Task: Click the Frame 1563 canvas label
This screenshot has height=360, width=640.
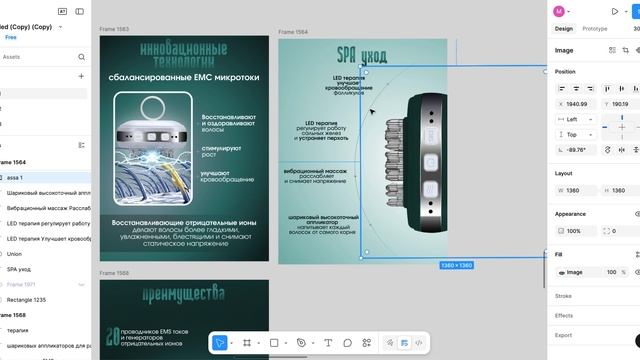Action: (114, 29)
